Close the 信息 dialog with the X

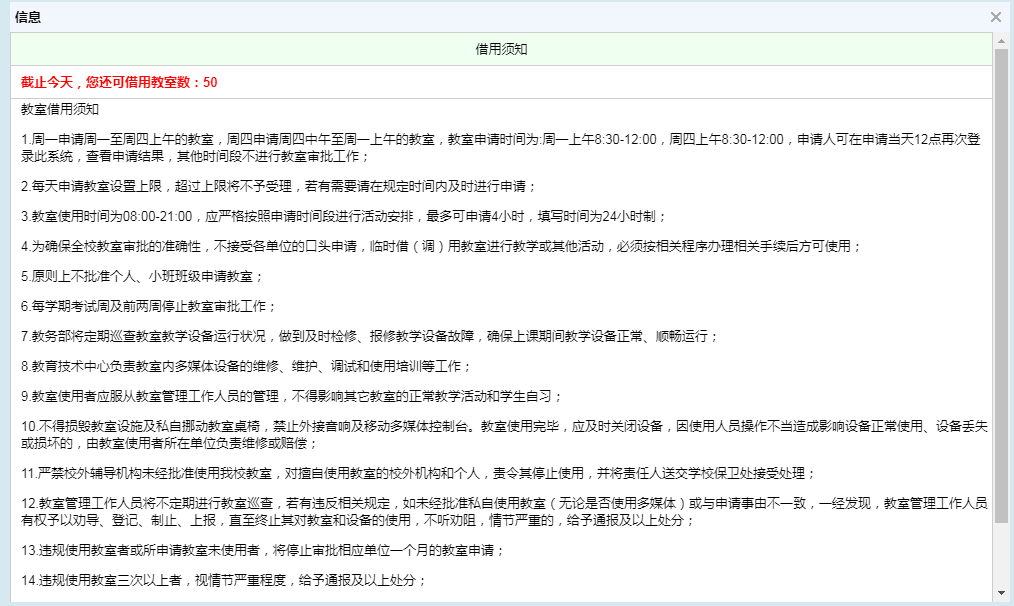point(995,17)
